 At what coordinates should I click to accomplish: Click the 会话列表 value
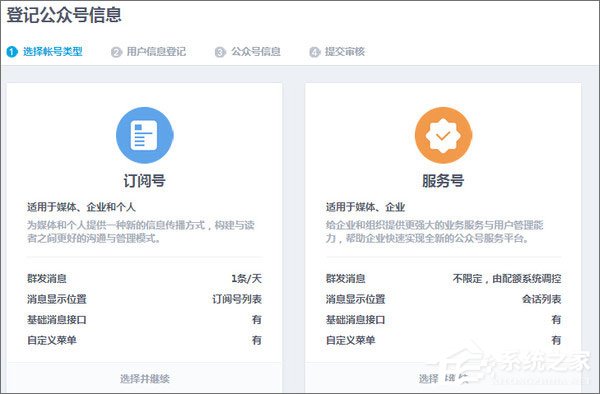point(541,299)
